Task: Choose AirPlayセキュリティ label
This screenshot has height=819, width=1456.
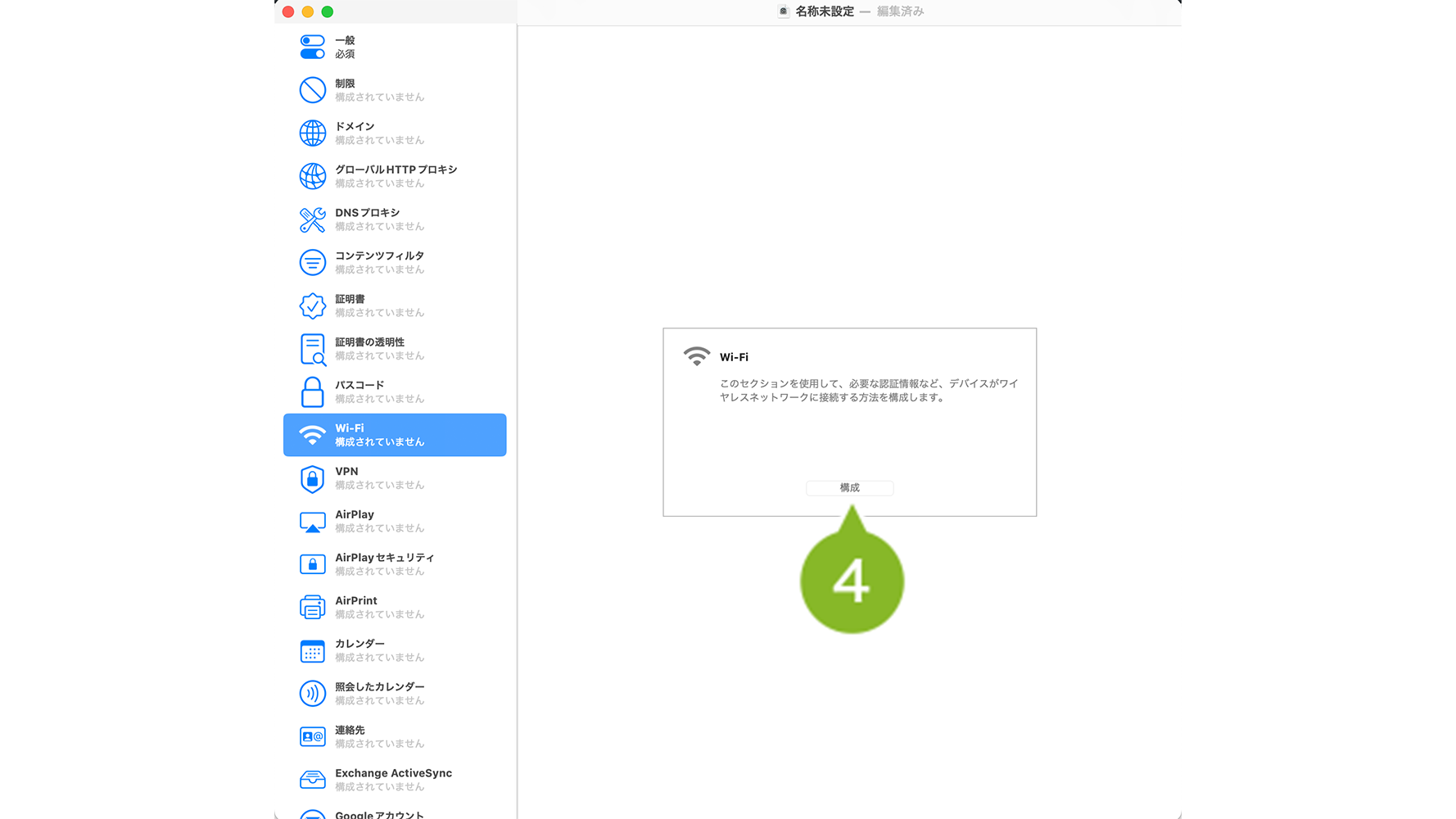Action: (385, 558)
